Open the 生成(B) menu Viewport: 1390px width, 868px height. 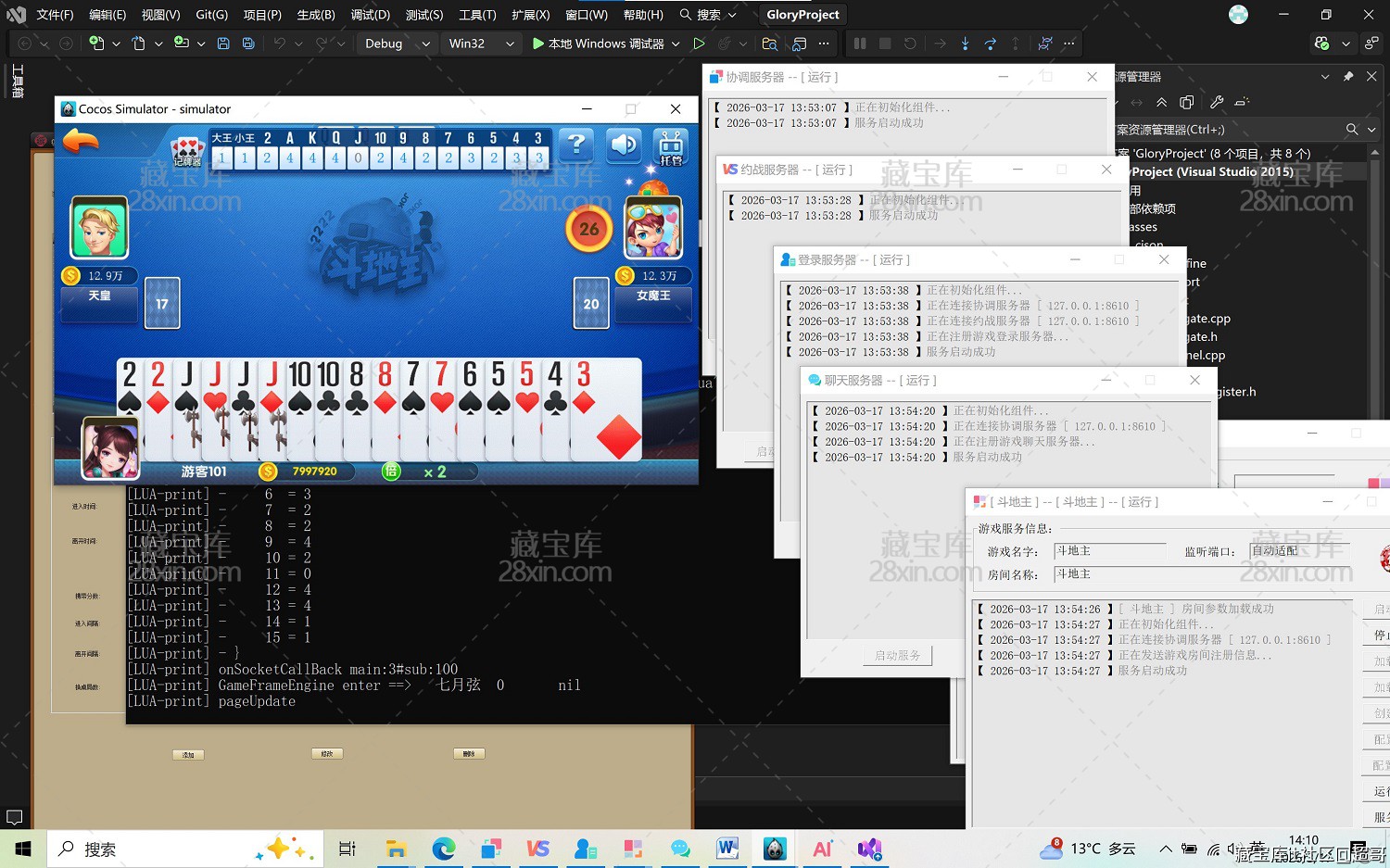click(x=316, y=15)
